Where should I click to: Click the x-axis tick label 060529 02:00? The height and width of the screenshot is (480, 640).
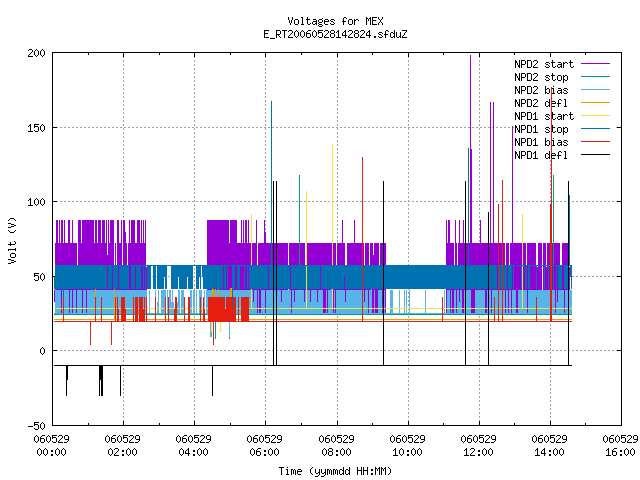pyautogui.click(x=122, y=445)
